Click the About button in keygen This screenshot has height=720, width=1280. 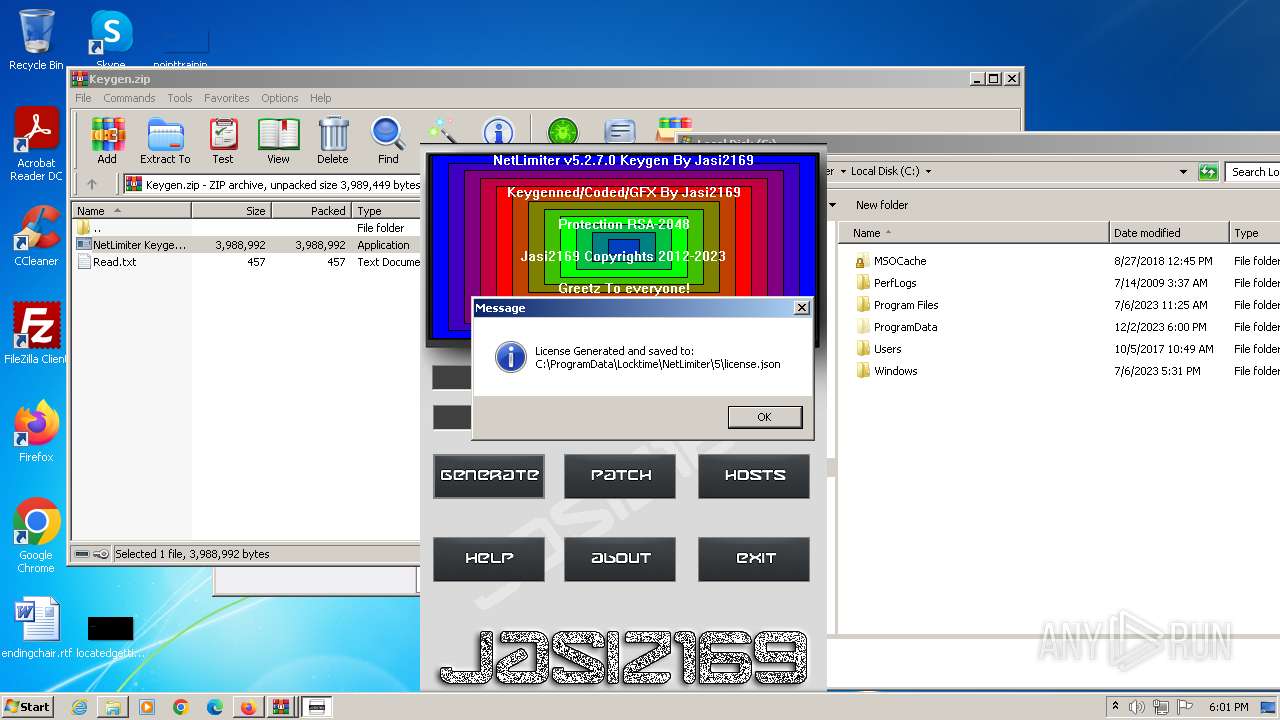tap(620, 559)
